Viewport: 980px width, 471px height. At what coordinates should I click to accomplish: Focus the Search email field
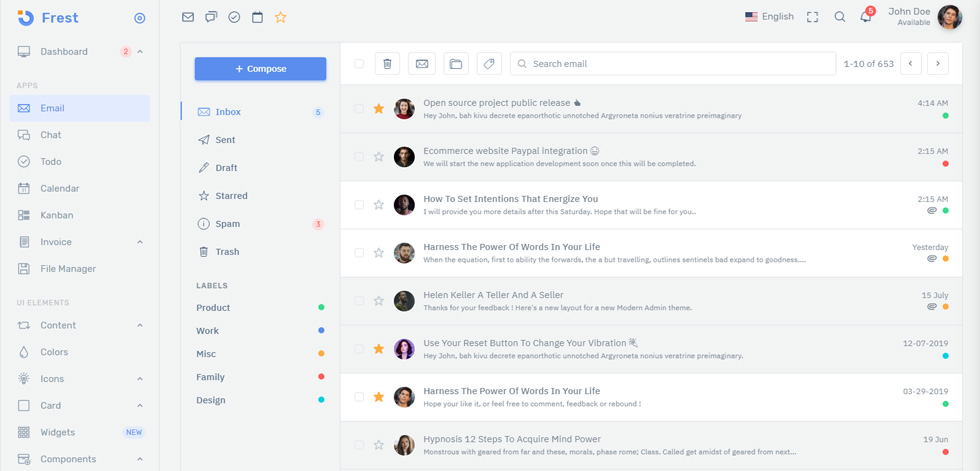pos(672,64)
